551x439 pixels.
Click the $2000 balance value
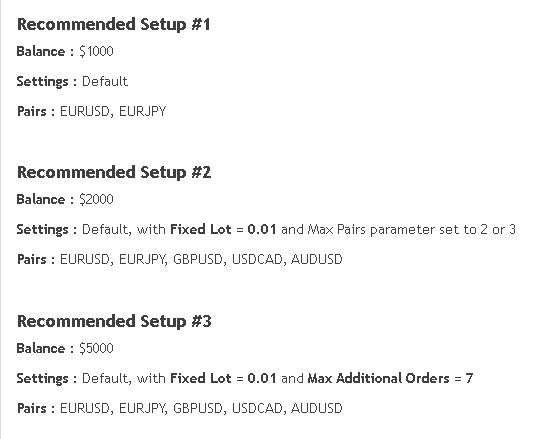pos(96,199)
